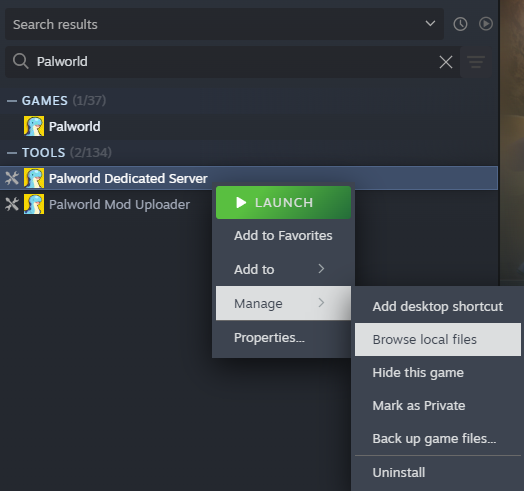Collapse the TOOLS category
The height and width of the screenshot is (491, 524).
(x=12, y=153)
